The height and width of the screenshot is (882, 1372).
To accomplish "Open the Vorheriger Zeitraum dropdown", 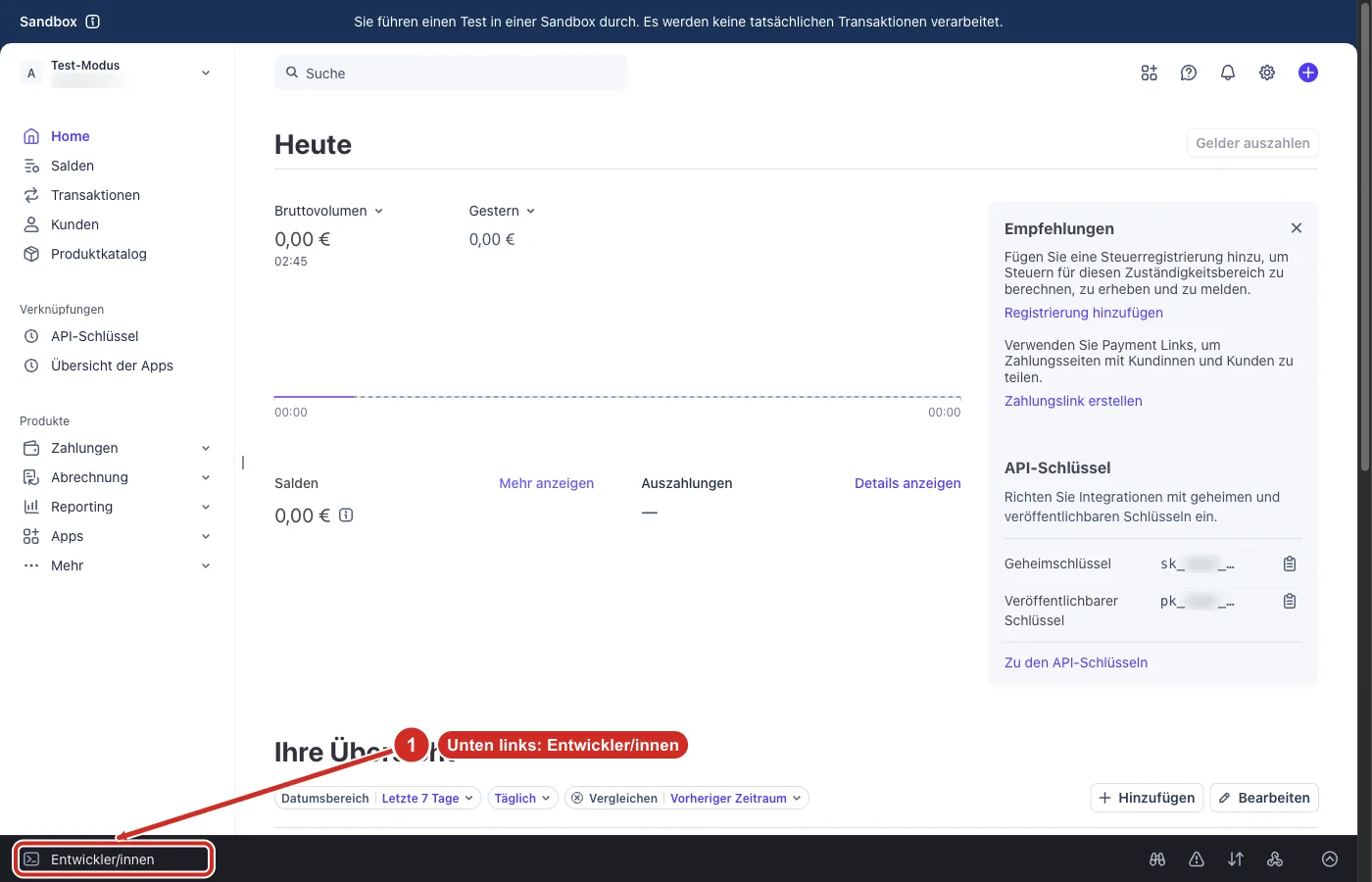I will pos(736,798).
